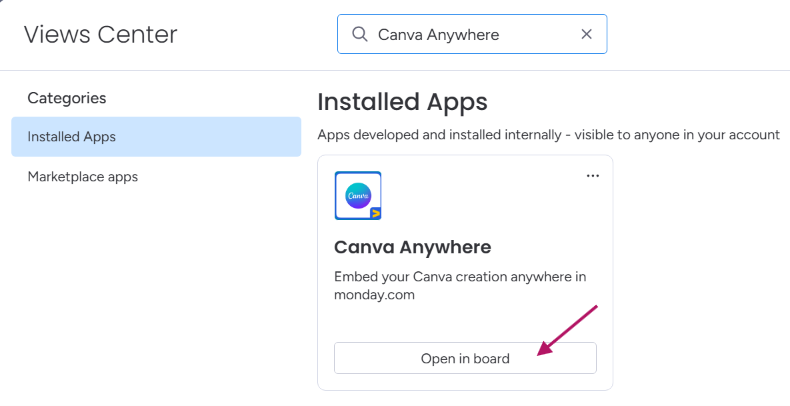Click the Installed Apps section heading

(402, 102)
